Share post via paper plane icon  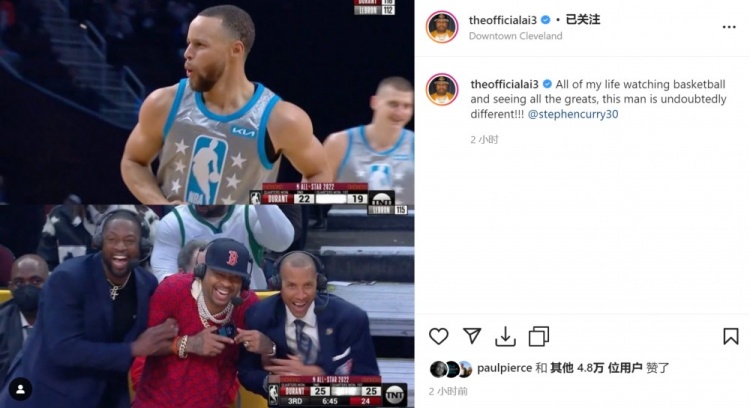click(x=472, y=336)
